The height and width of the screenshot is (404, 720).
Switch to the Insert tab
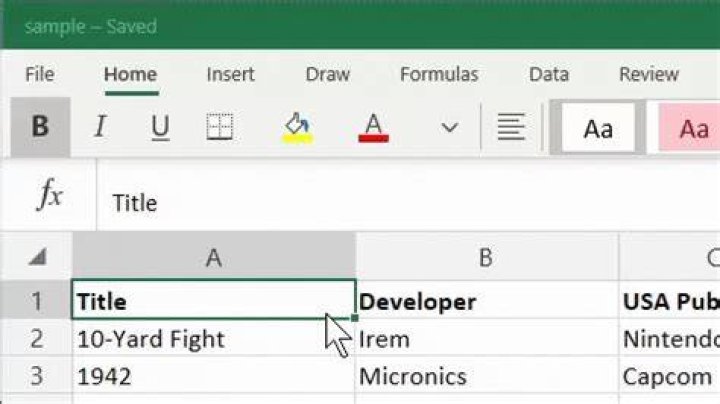[231, 74]
